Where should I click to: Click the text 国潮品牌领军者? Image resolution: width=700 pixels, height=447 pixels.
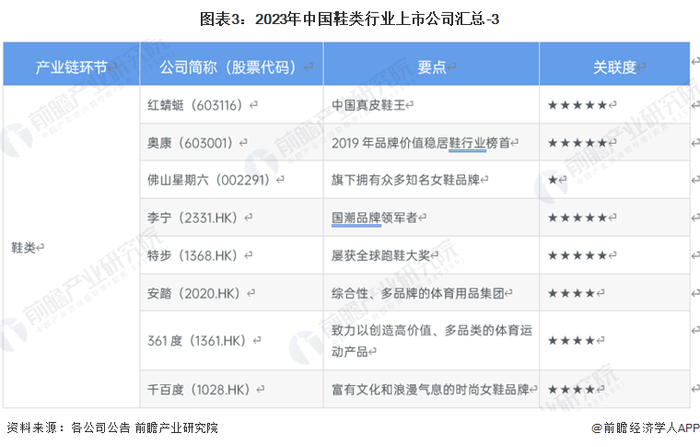[x=374, y=217]
